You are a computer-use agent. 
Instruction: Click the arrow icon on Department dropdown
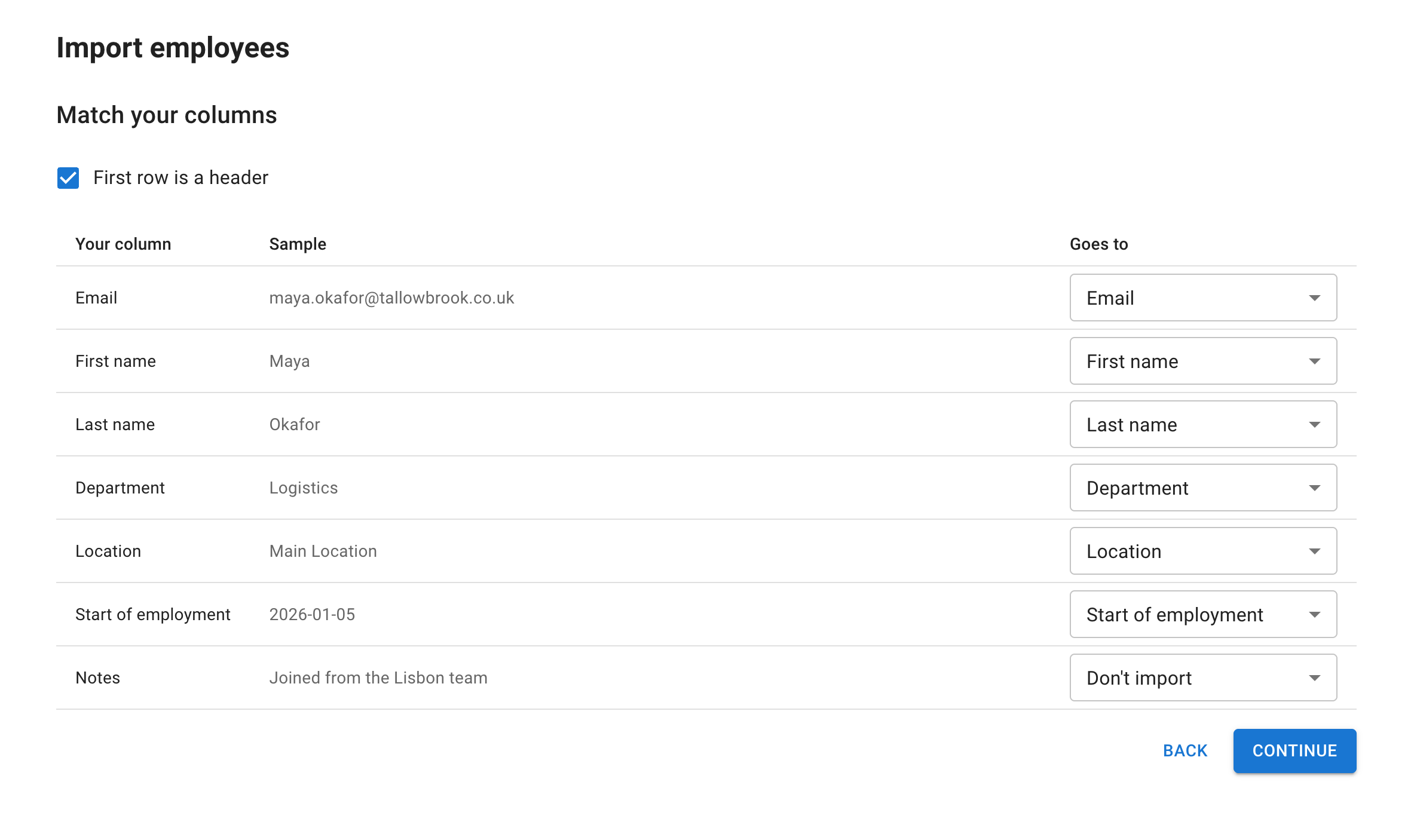(x=1314, y=488)
